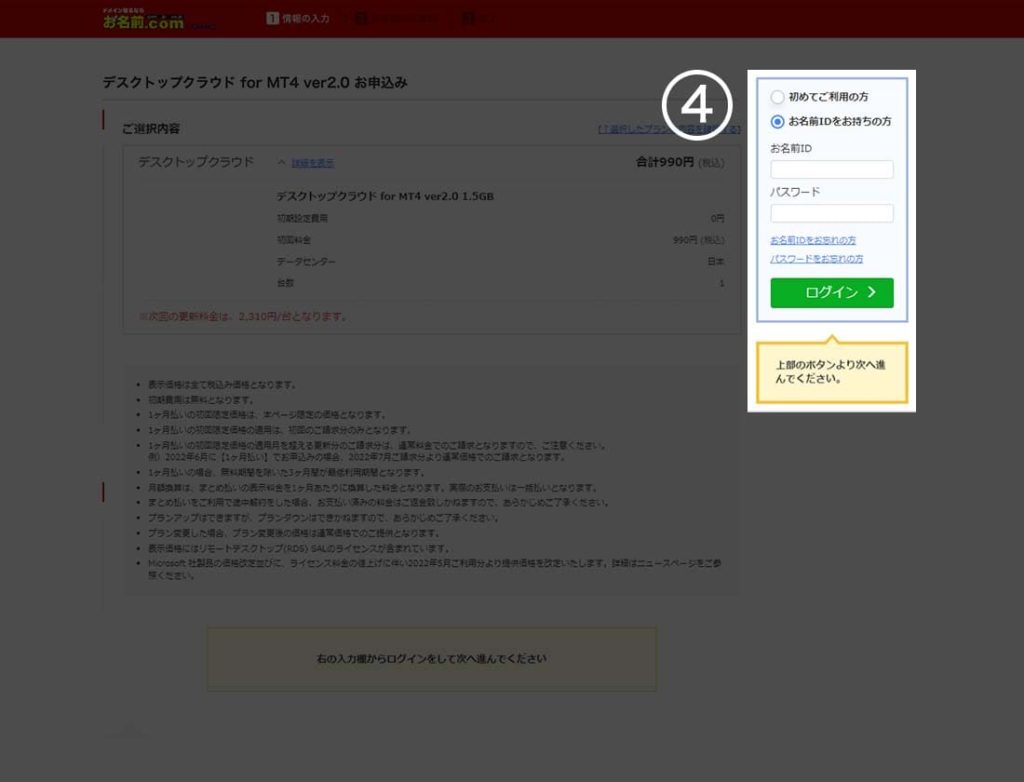Select the お名前IDをお持ちの方 radio button
1024x782 pixels.
tap(777, 121)
